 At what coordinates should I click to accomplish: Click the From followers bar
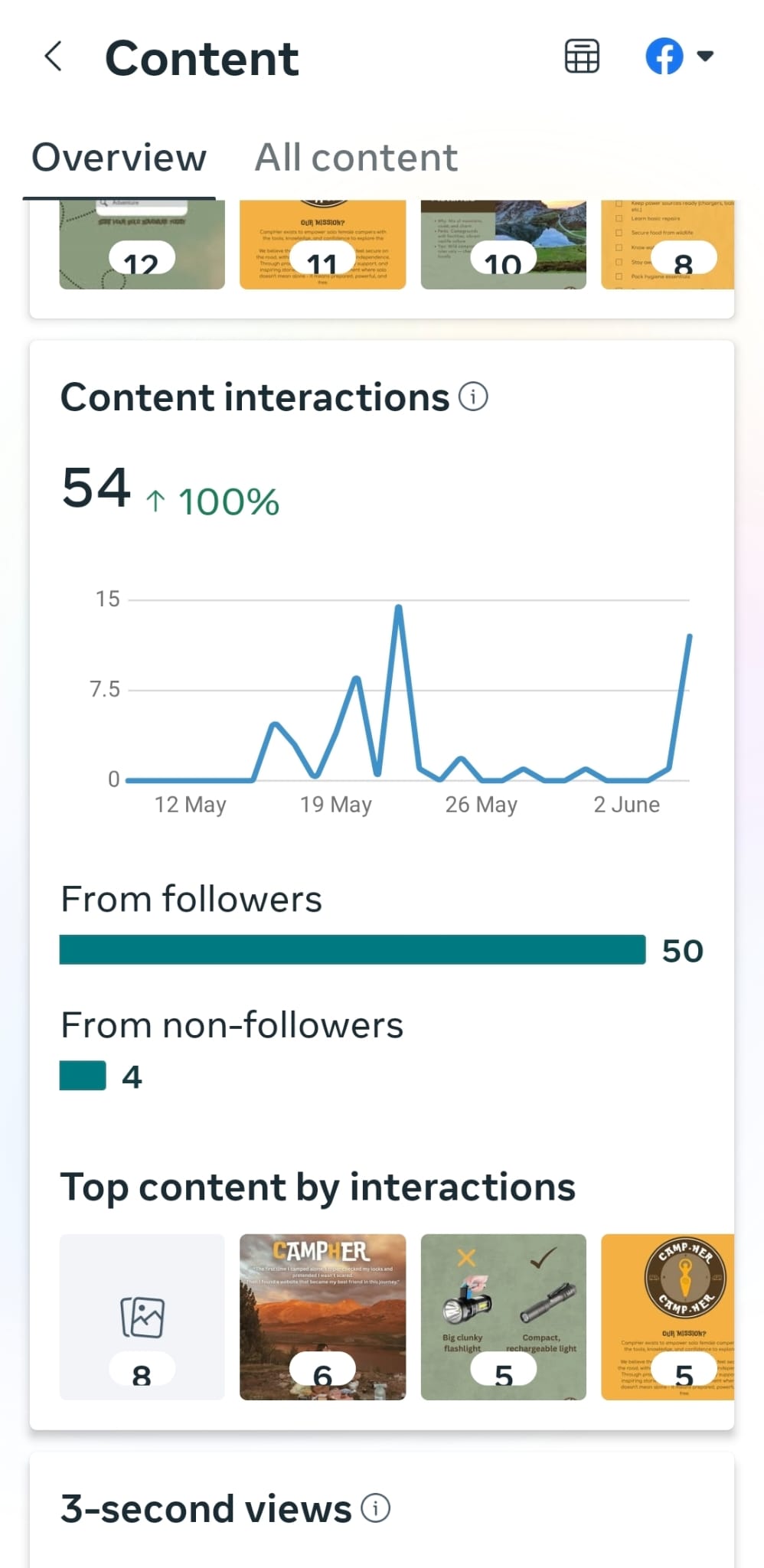(352, 950)
